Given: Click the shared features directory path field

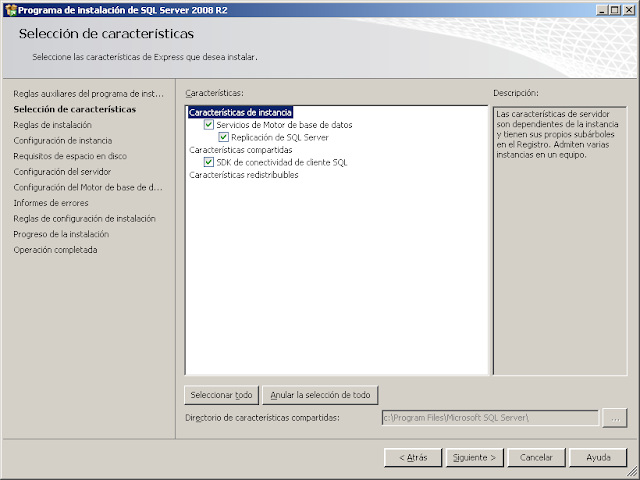Looking at the screenshot, I should point(490,418).
